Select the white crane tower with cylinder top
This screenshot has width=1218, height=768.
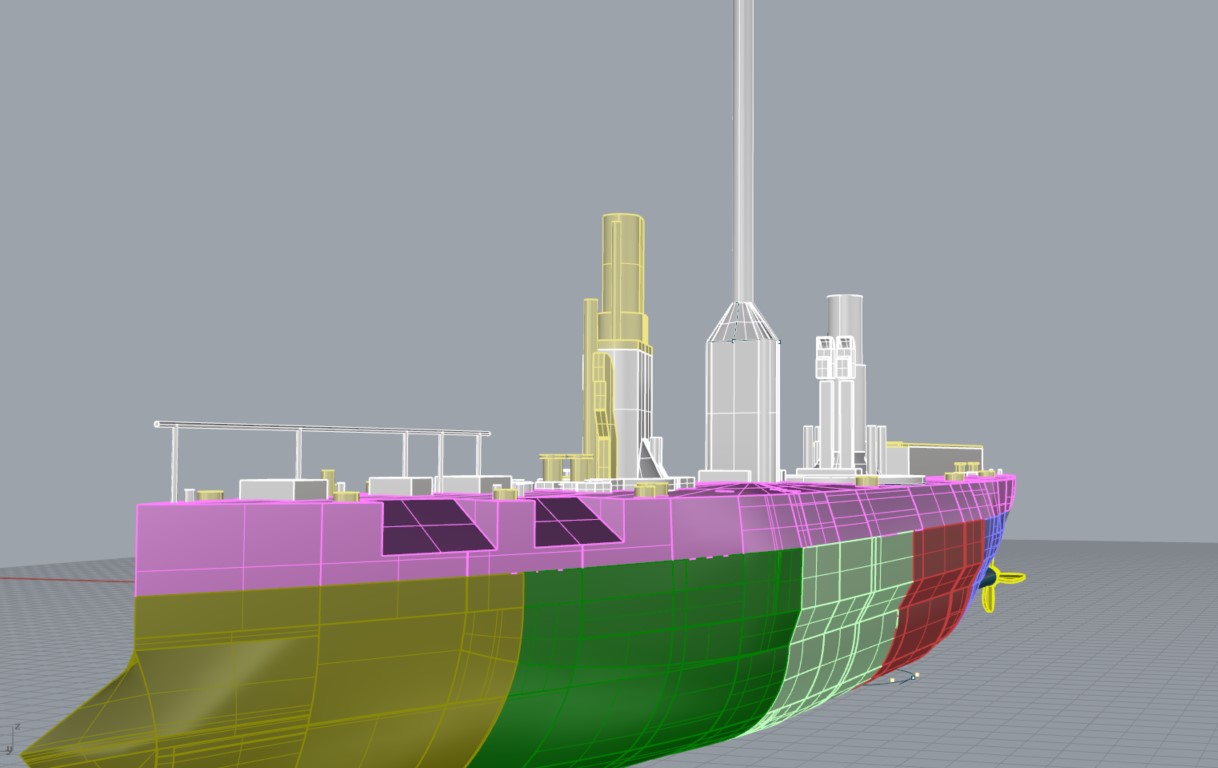point(843,380)
